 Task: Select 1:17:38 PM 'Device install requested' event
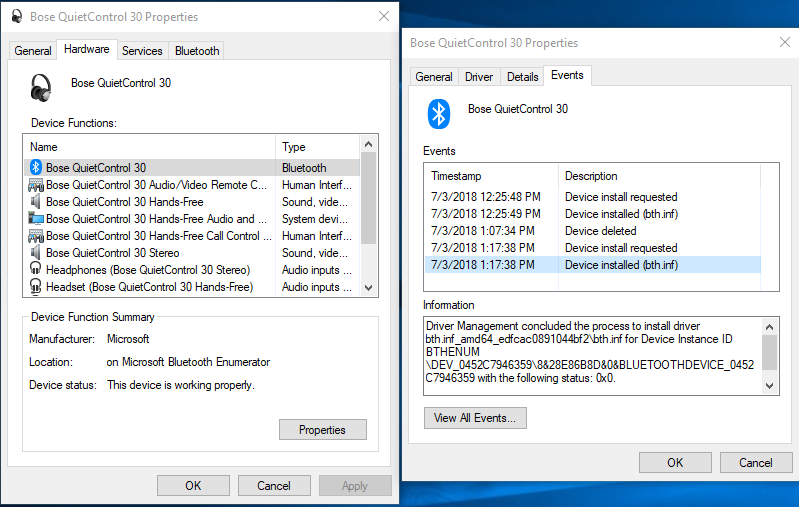coord(593,248)
